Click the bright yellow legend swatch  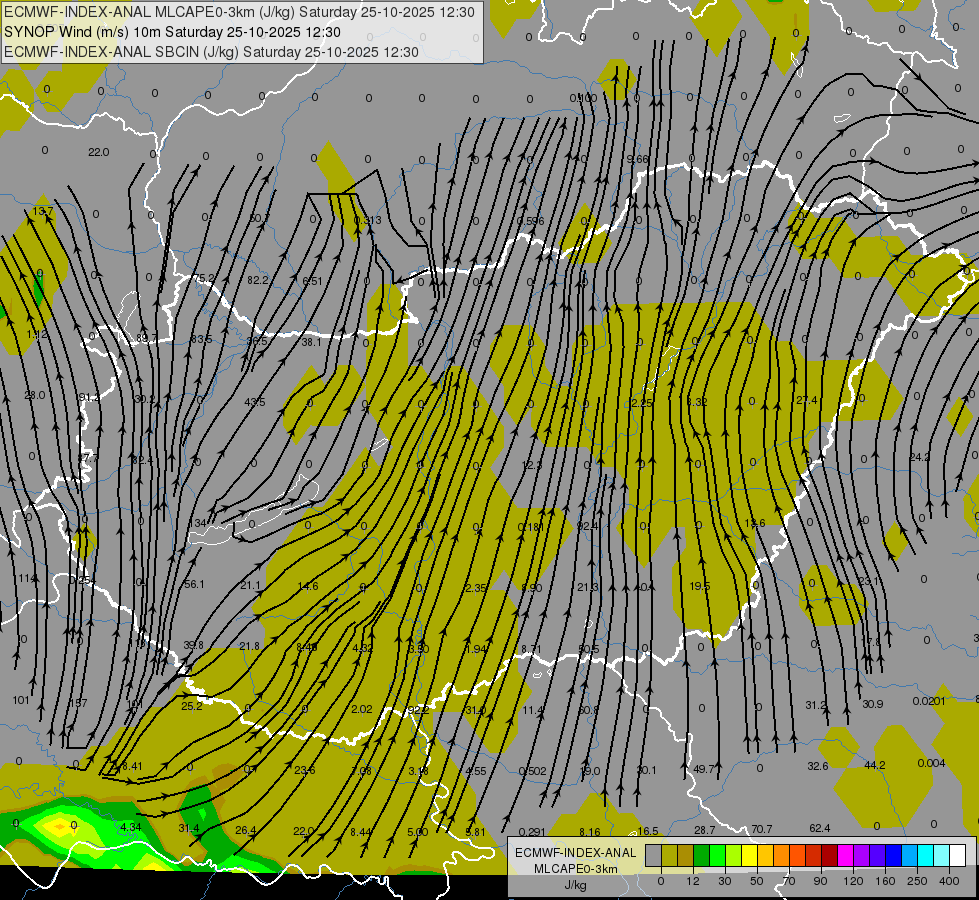pyautogui.click(x=749, y=855)
